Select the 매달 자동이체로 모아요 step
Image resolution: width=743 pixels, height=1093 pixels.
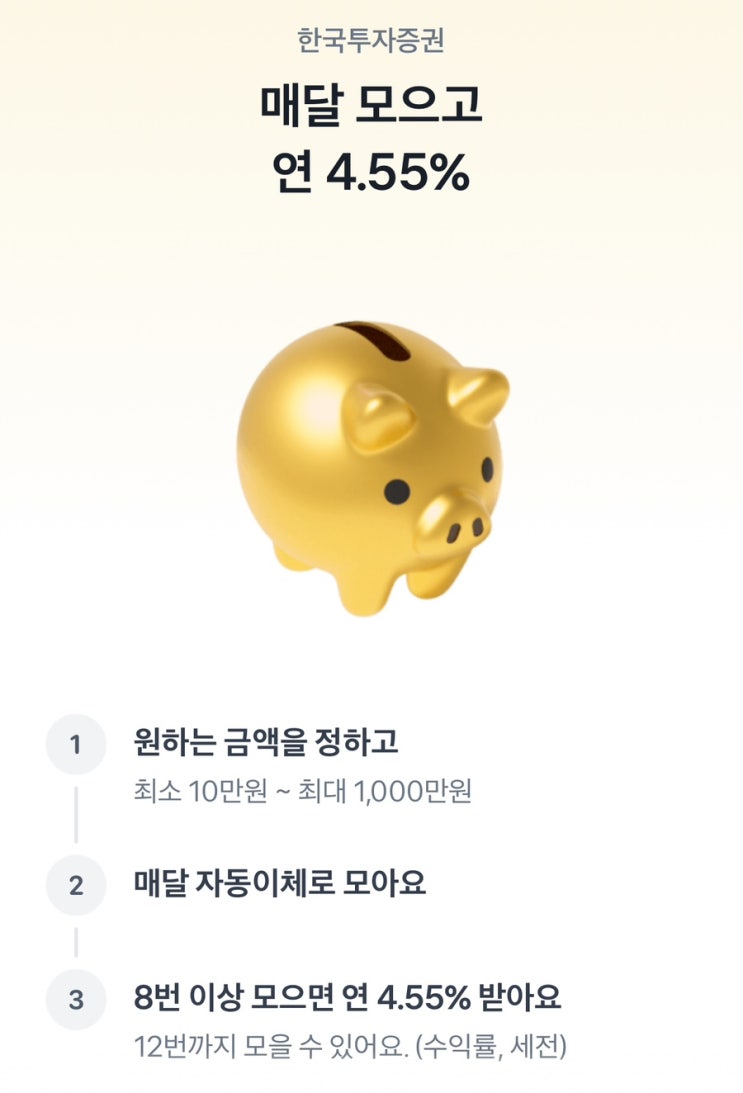point(280,884)
